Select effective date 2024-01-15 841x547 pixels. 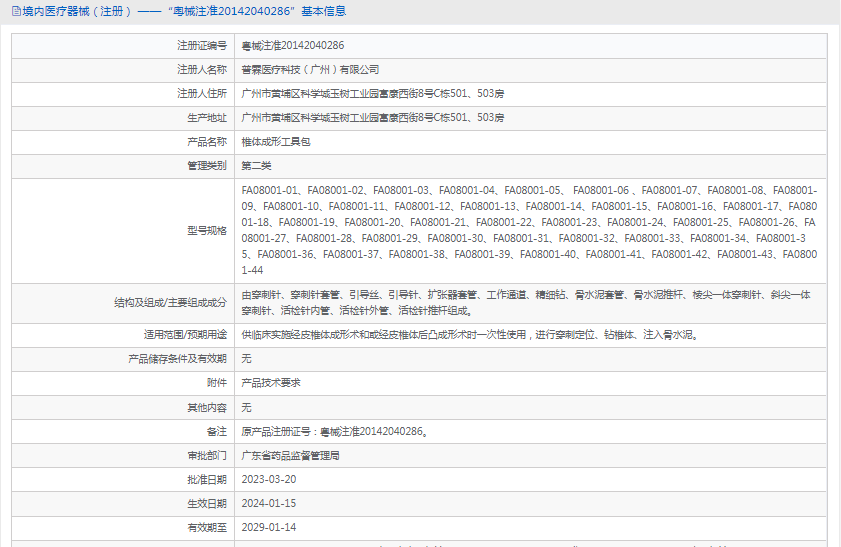(x=269, y=504)
